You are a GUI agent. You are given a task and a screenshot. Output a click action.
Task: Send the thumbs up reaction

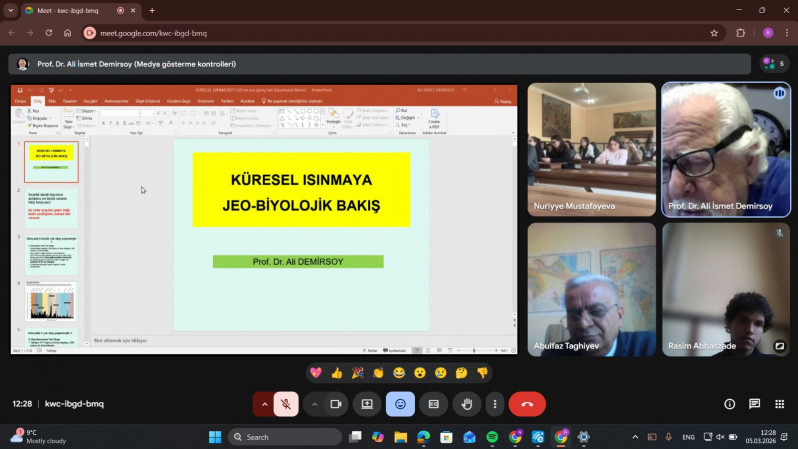337,373
